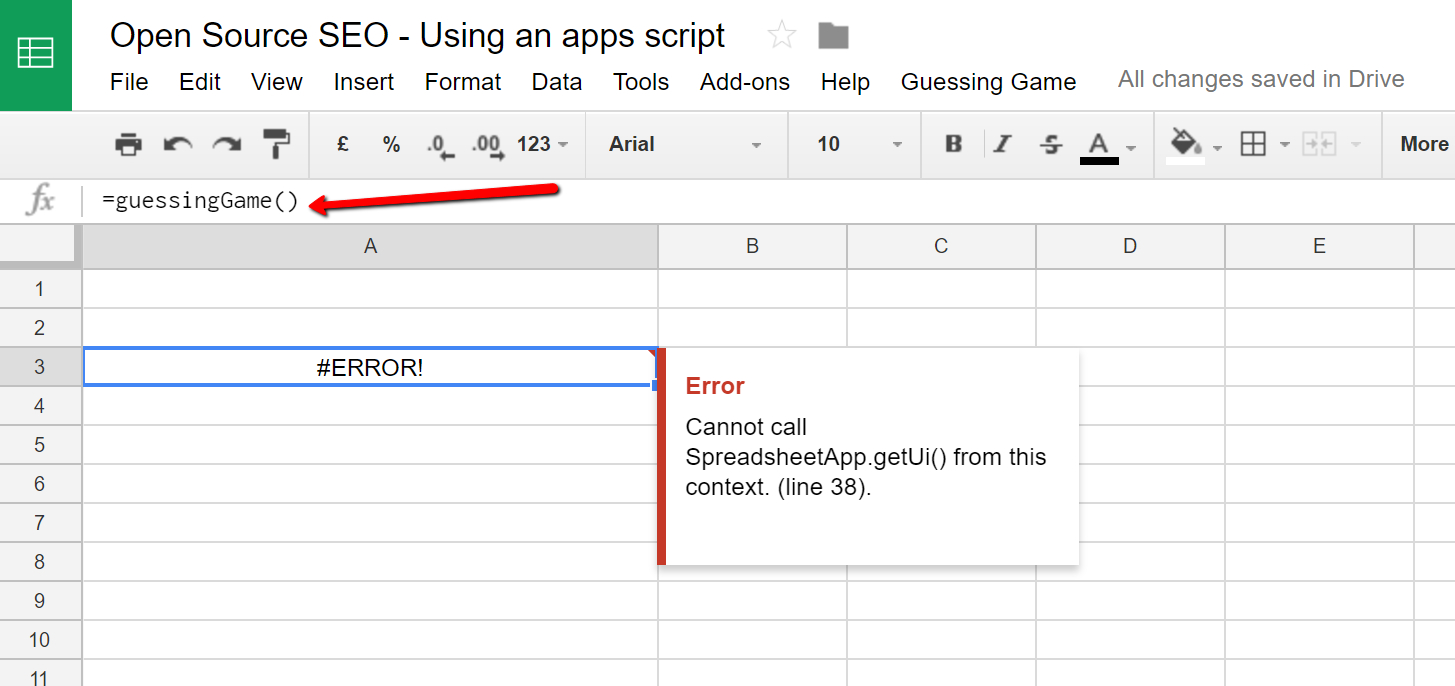This screenshot has width=1455, height=686.
Task: Click the Increase decimal places icon
Action: tap(487, 144)
